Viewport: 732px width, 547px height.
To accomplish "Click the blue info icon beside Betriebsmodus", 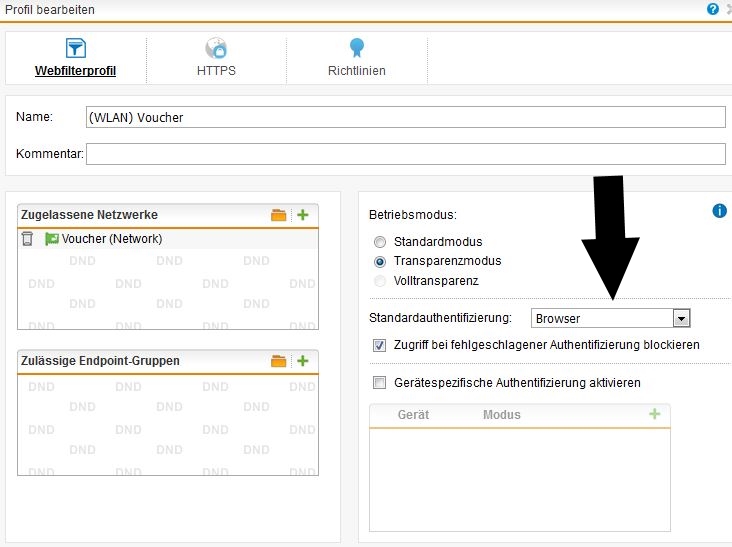I will 718,211.
